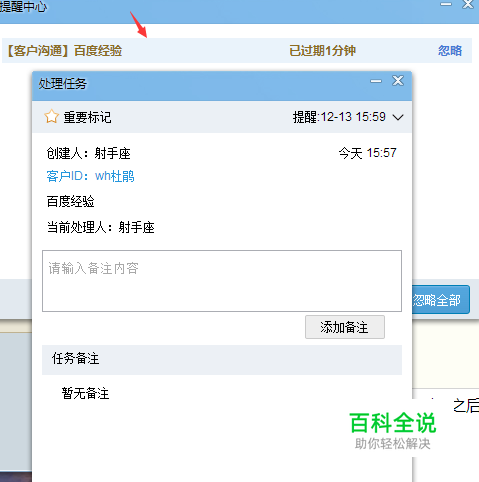
Task: Click the 忽略全部 button
Action: (x=441, y=300)
